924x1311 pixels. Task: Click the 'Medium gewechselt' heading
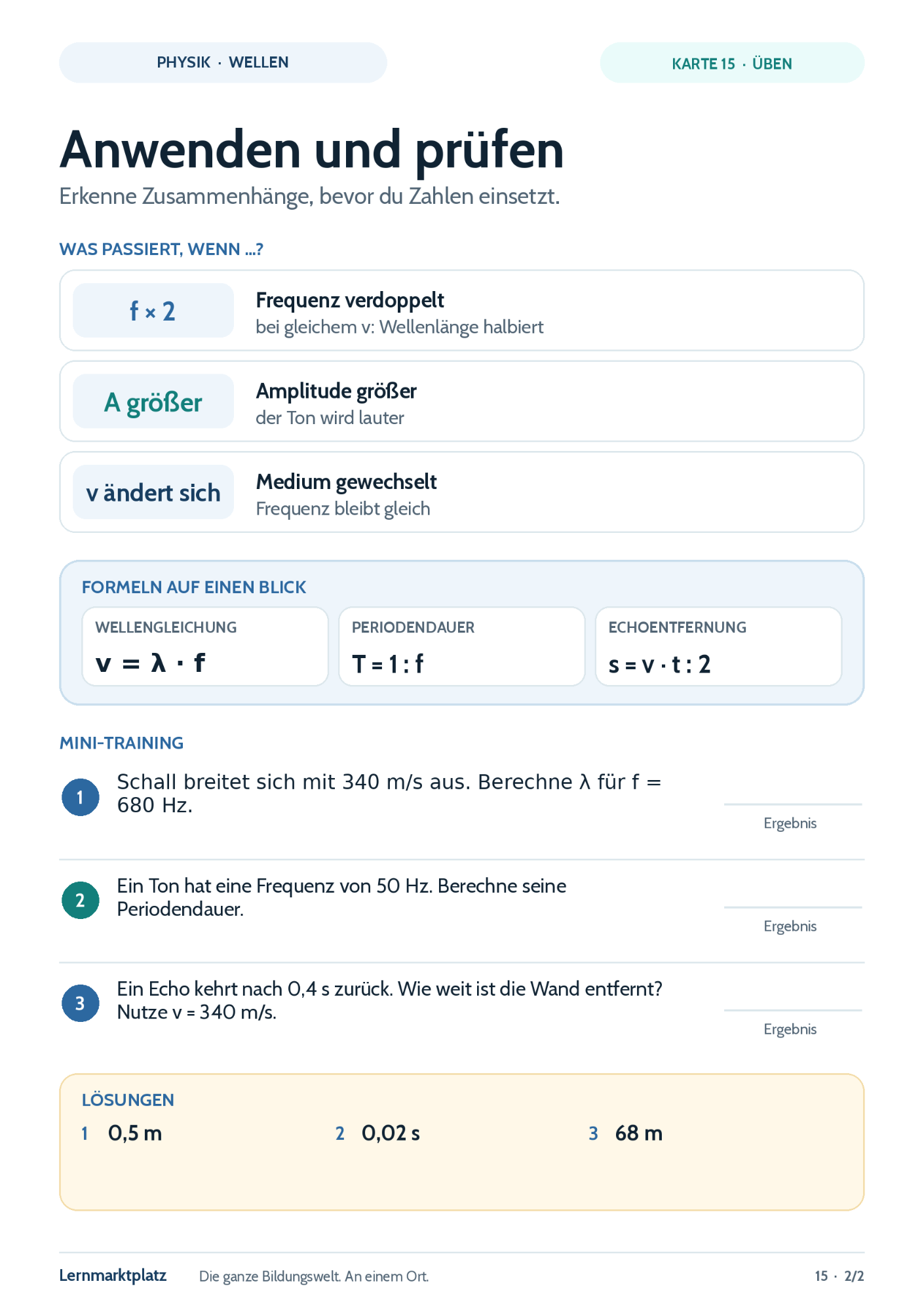(x=346, y=482)
